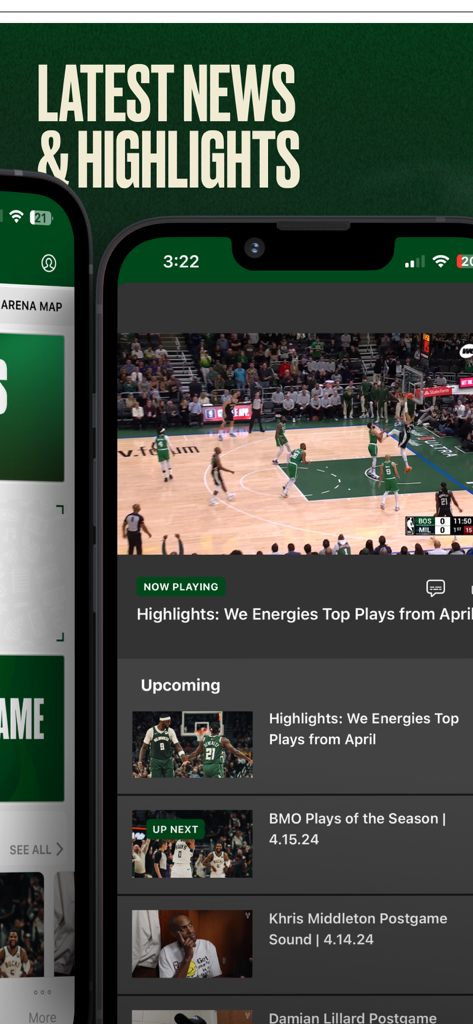Screen dimensions: 473x1024
Task: Tap the BOS MIL scoreboard in video
Action: point(439,526)
